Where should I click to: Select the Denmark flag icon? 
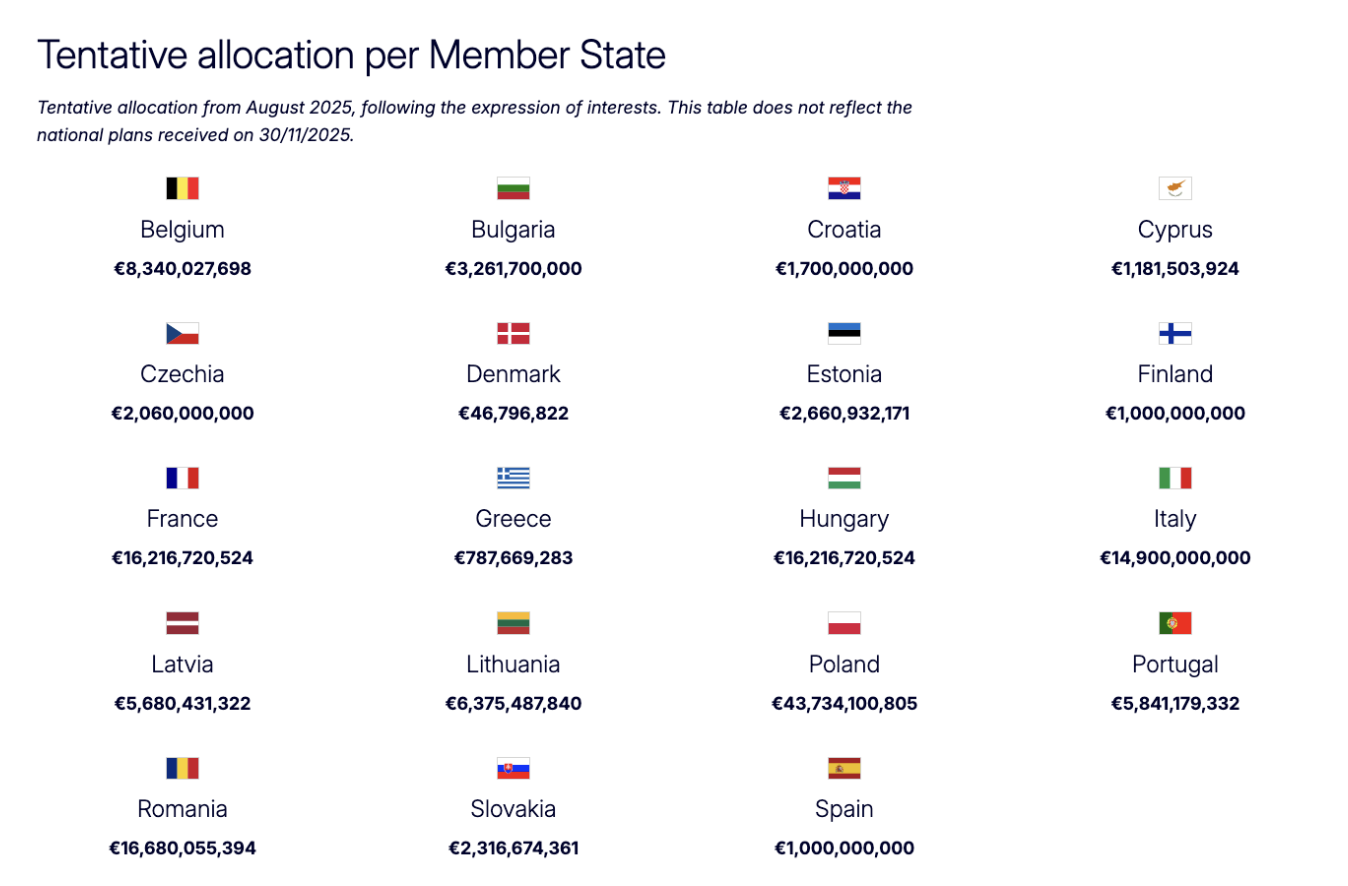(x=513, y=333)
